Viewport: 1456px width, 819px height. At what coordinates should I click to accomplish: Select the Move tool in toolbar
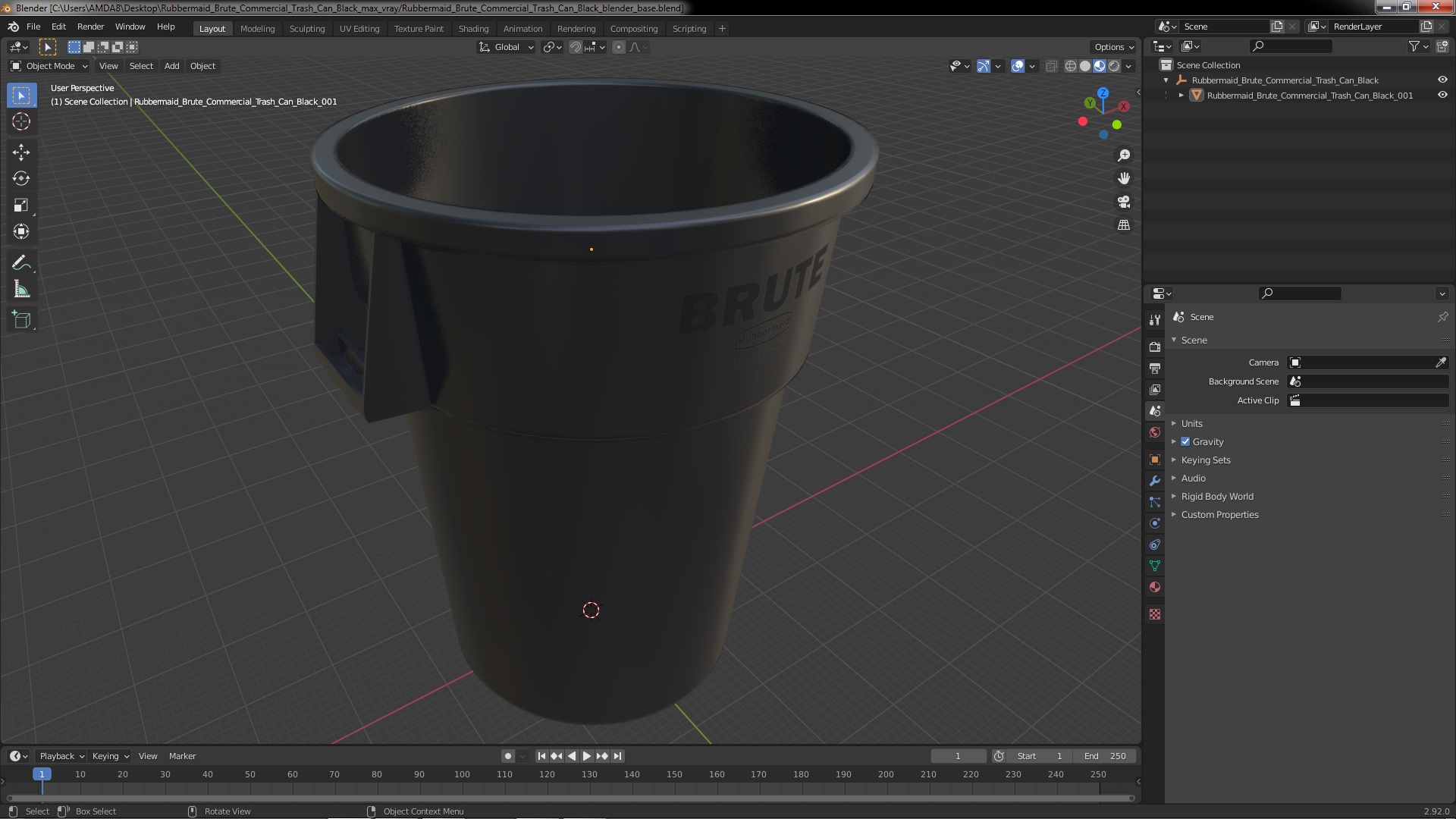21,152
